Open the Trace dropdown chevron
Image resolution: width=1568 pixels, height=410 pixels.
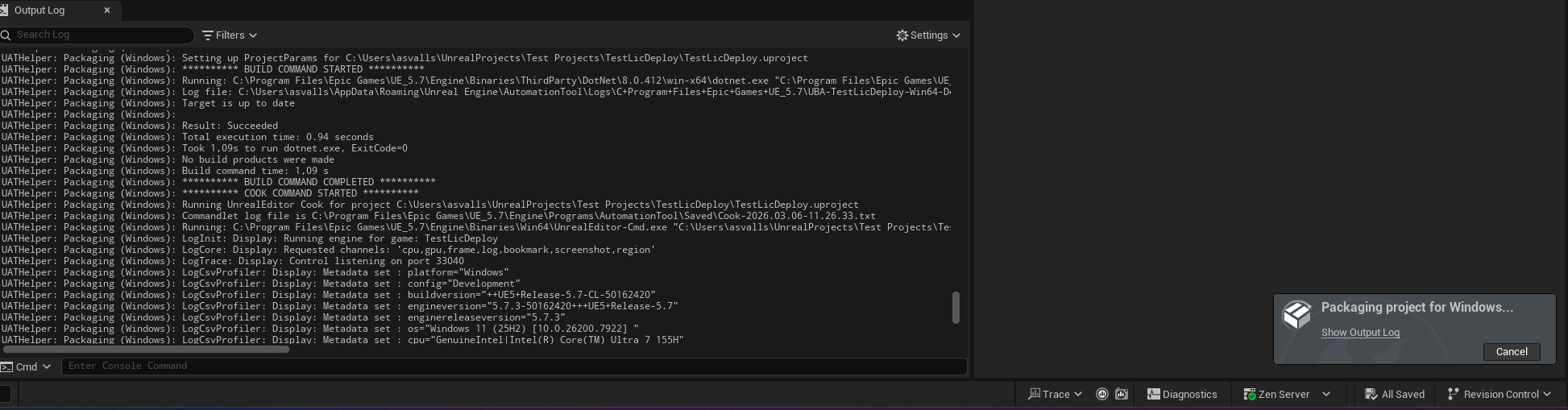coord(1078,394)
